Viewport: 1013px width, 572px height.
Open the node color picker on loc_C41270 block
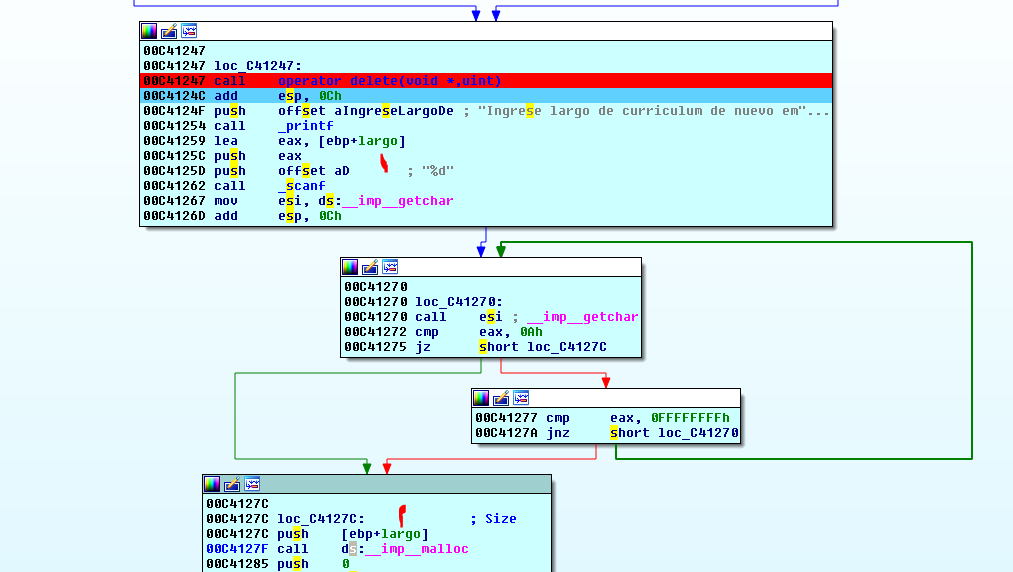pos(350,267)
